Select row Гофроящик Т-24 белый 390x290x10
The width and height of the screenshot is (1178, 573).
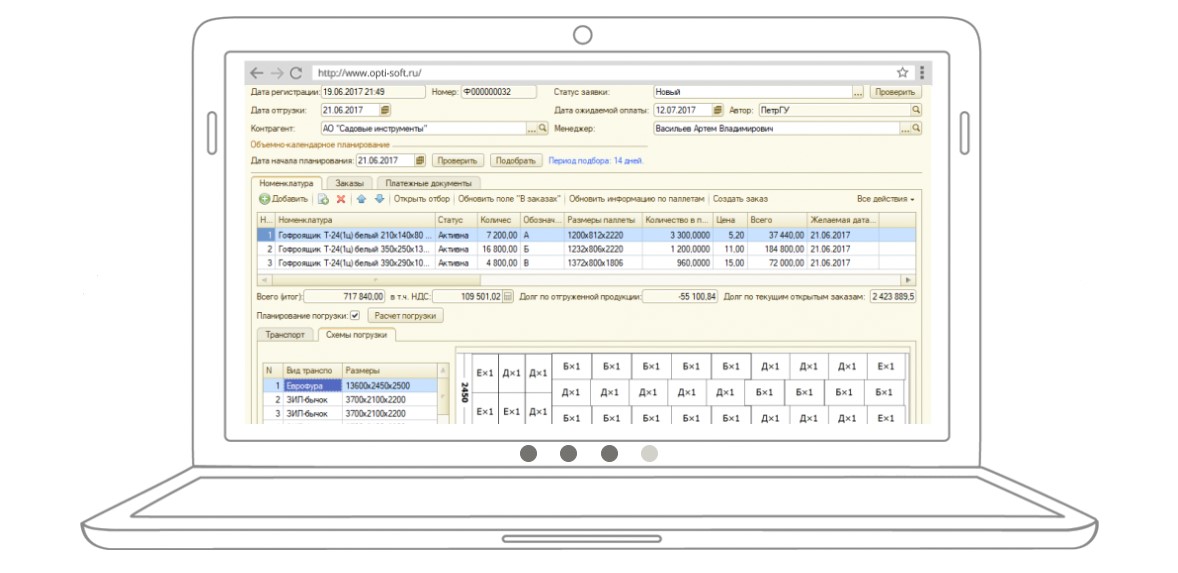586,263
